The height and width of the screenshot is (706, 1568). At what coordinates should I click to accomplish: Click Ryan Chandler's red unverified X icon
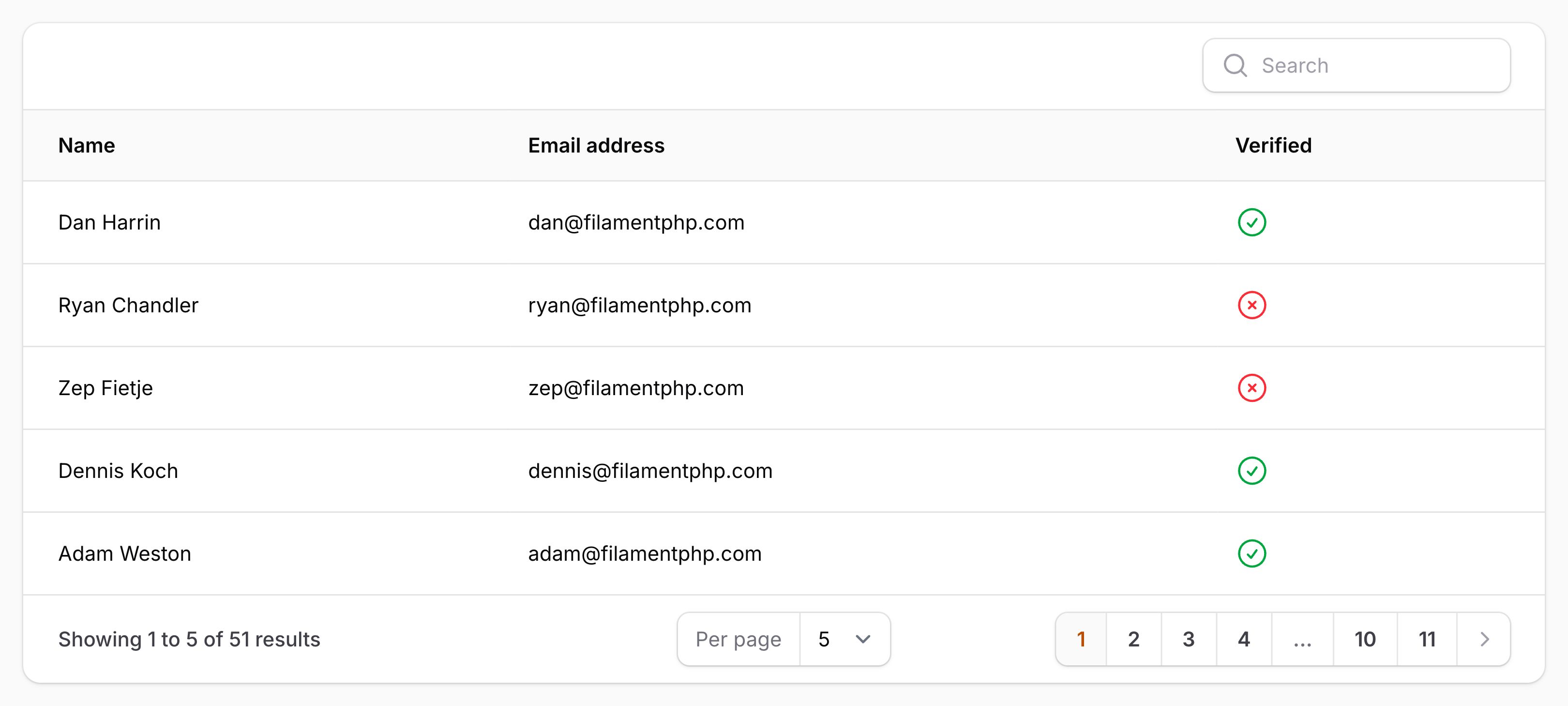[x=1251, y=305]
